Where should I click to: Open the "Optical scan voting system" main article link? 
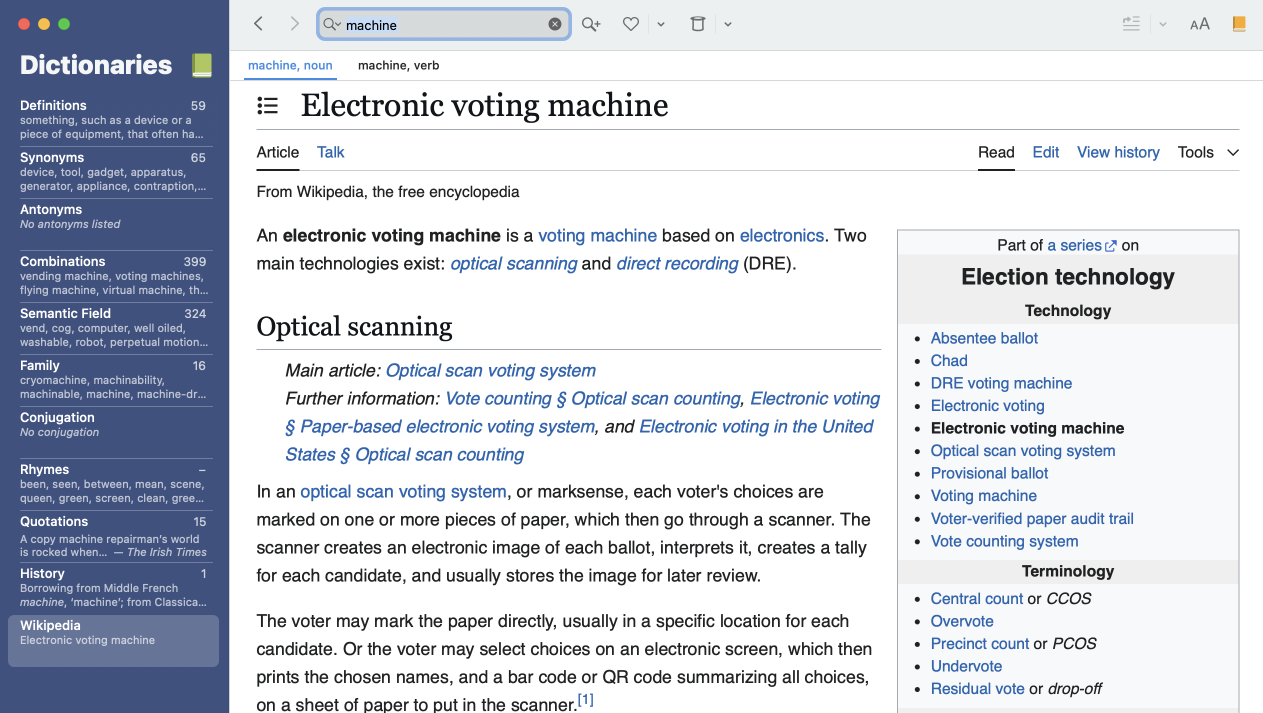tap(490, 370)
